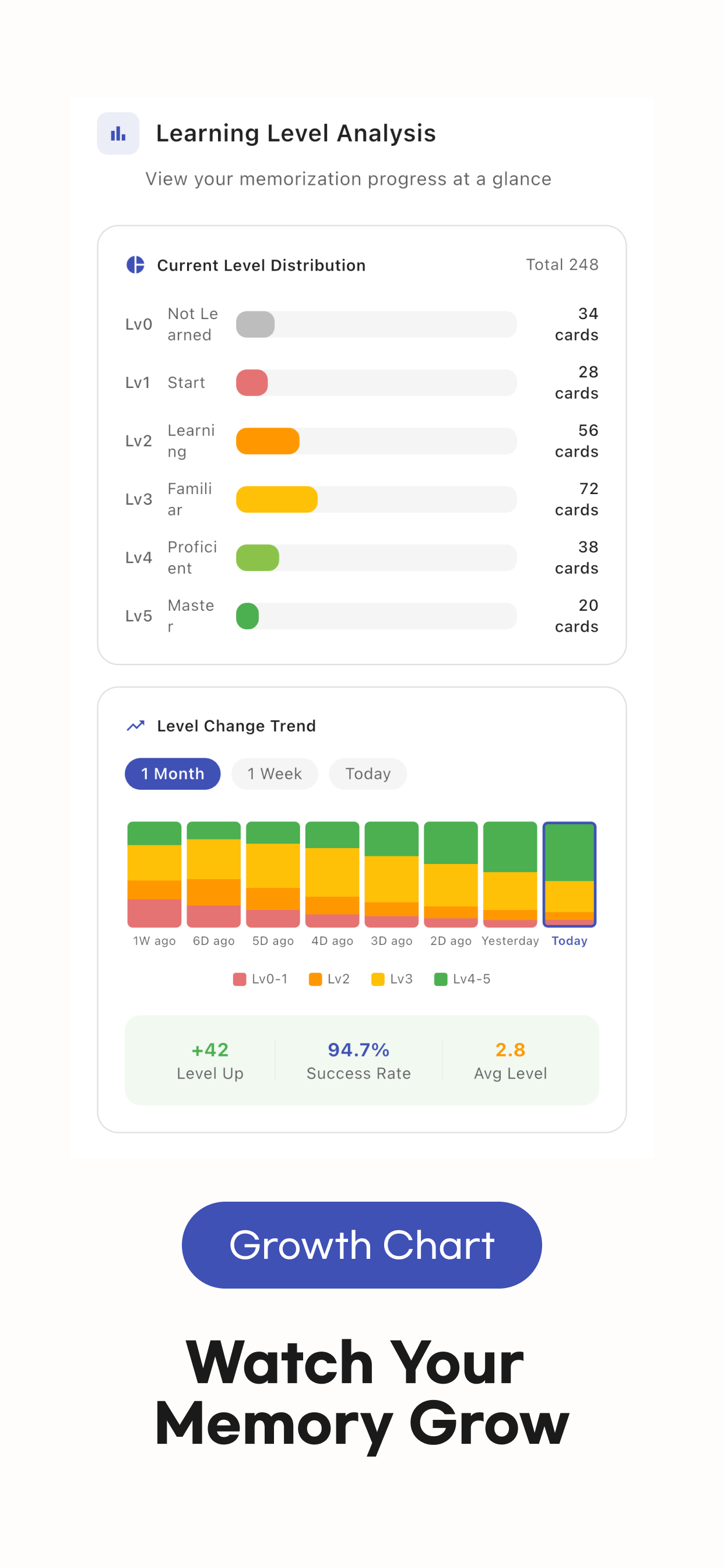Screen dimensions: 724x1568
Task: Click the Lv3 Familiar yellow progress bar
Action: (x=377, y=499)
